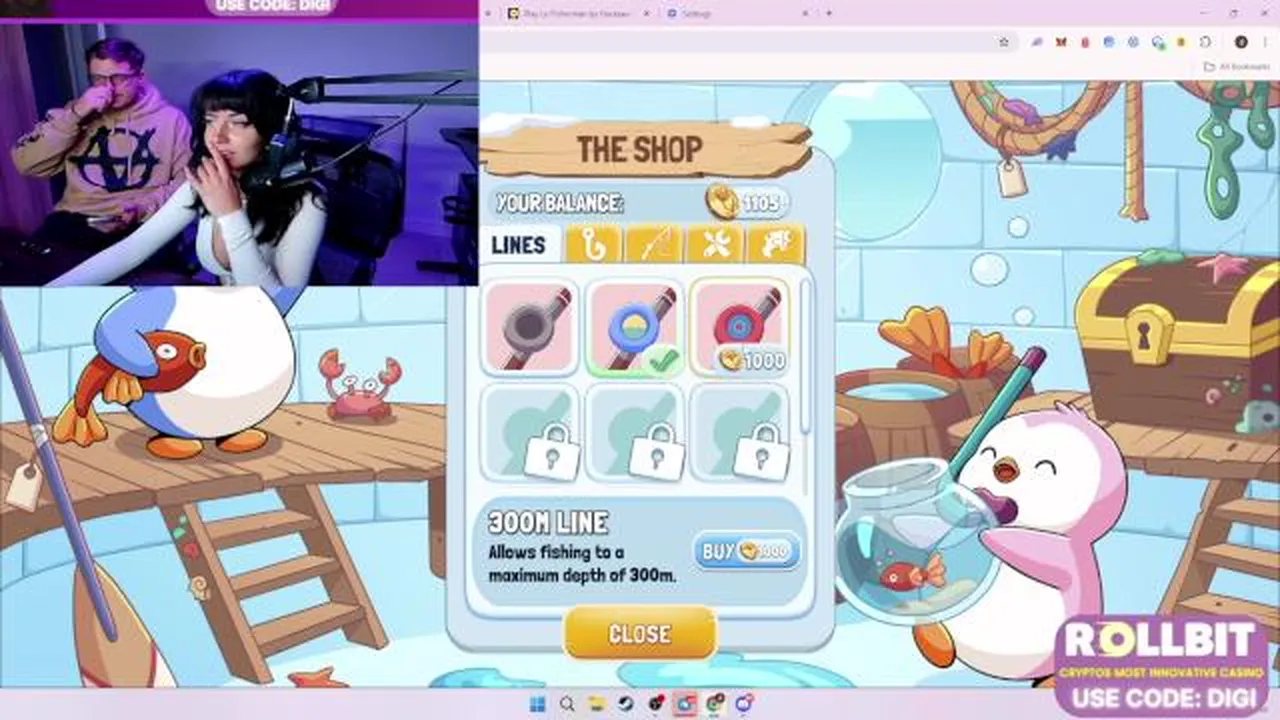Viewport: 1280px width, 720px height.
Task: Open the browser profile avatar
Action: [x=1241, y=42]
